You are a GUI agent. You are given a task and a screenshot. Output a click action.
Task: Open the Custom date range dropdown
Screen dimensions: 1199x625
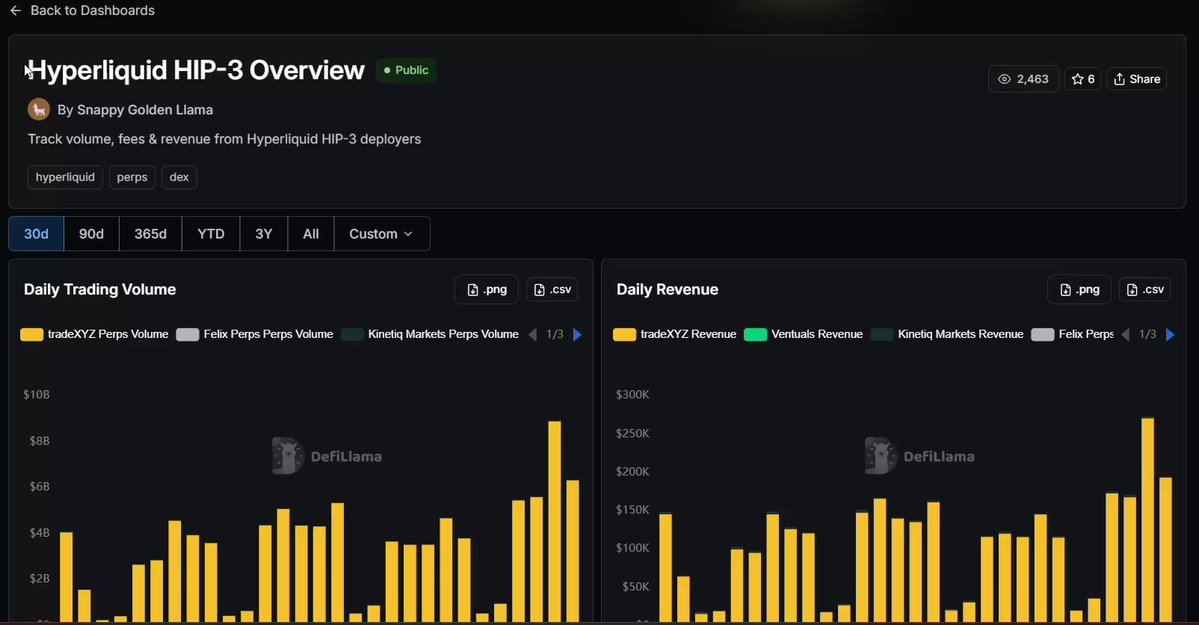[x=382, y=233]
